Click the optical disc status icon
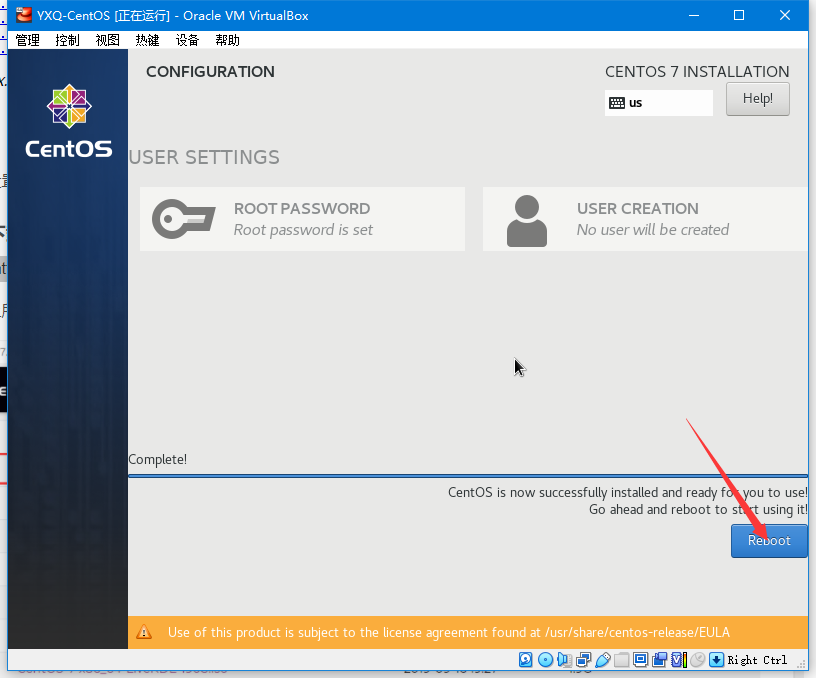This screenshot has width=816, height=678. [x=545, y=660]
